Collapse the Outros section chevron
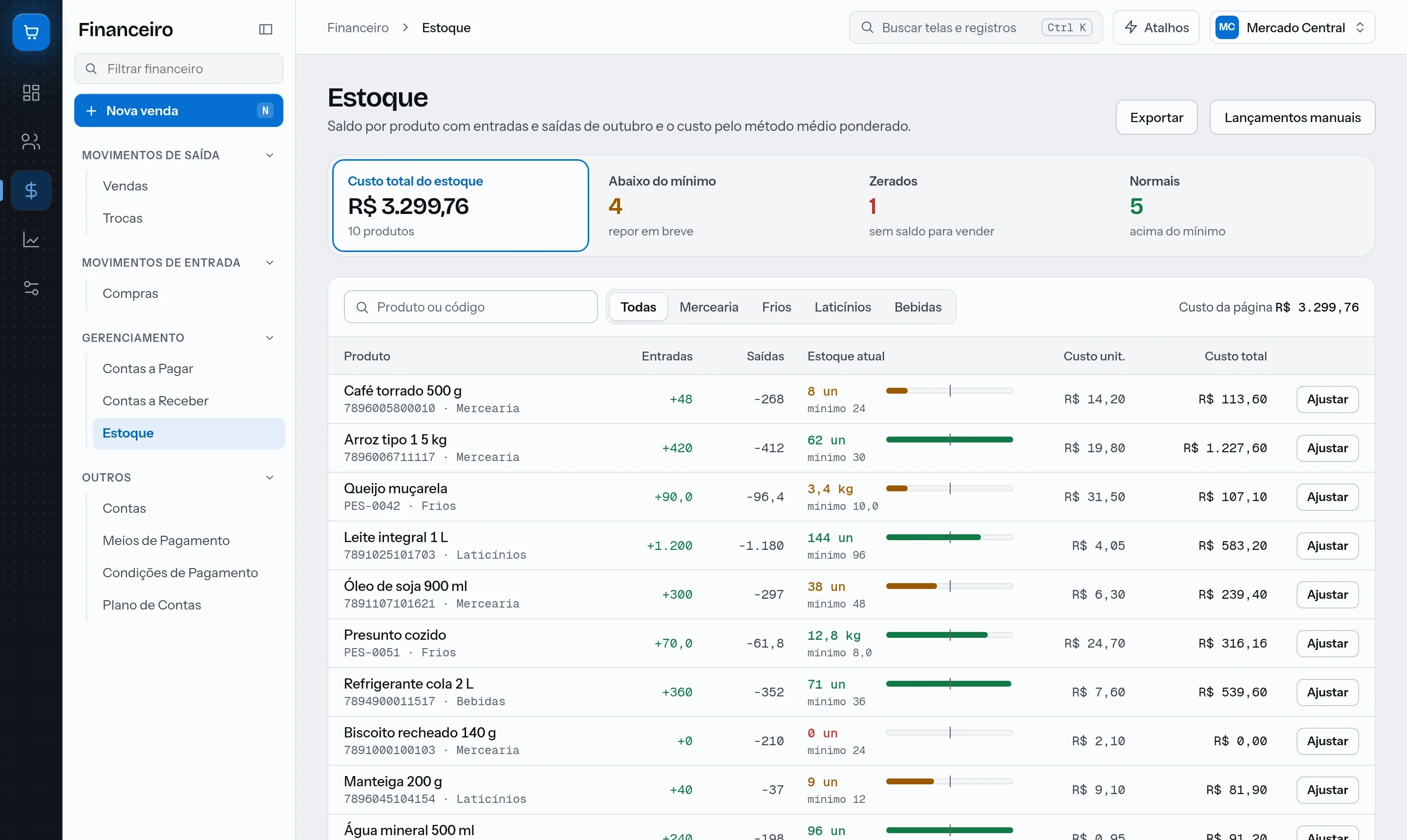This screenshot has width=1407, height=840. (x=270, y=478)
